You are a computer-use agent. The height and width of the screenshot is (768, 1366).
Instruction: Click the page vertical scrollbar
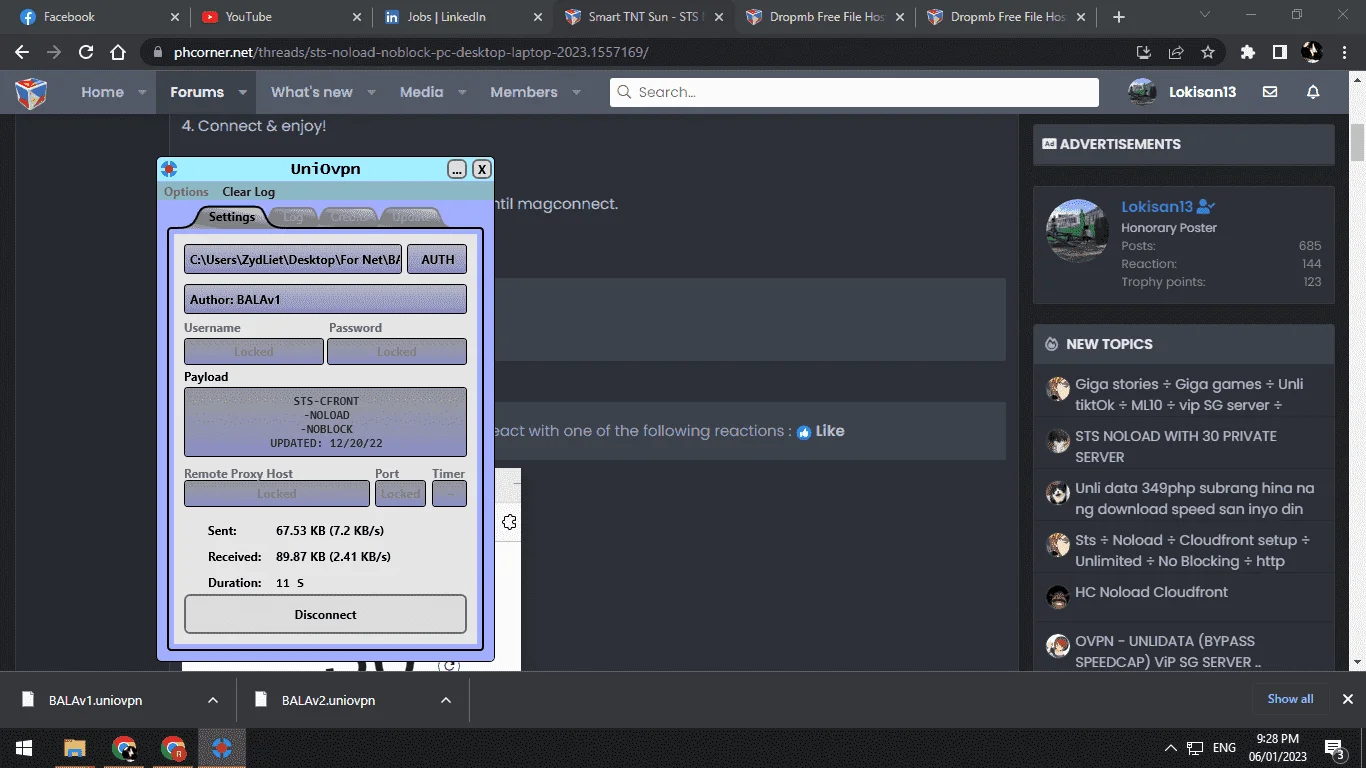(1357, 392)
